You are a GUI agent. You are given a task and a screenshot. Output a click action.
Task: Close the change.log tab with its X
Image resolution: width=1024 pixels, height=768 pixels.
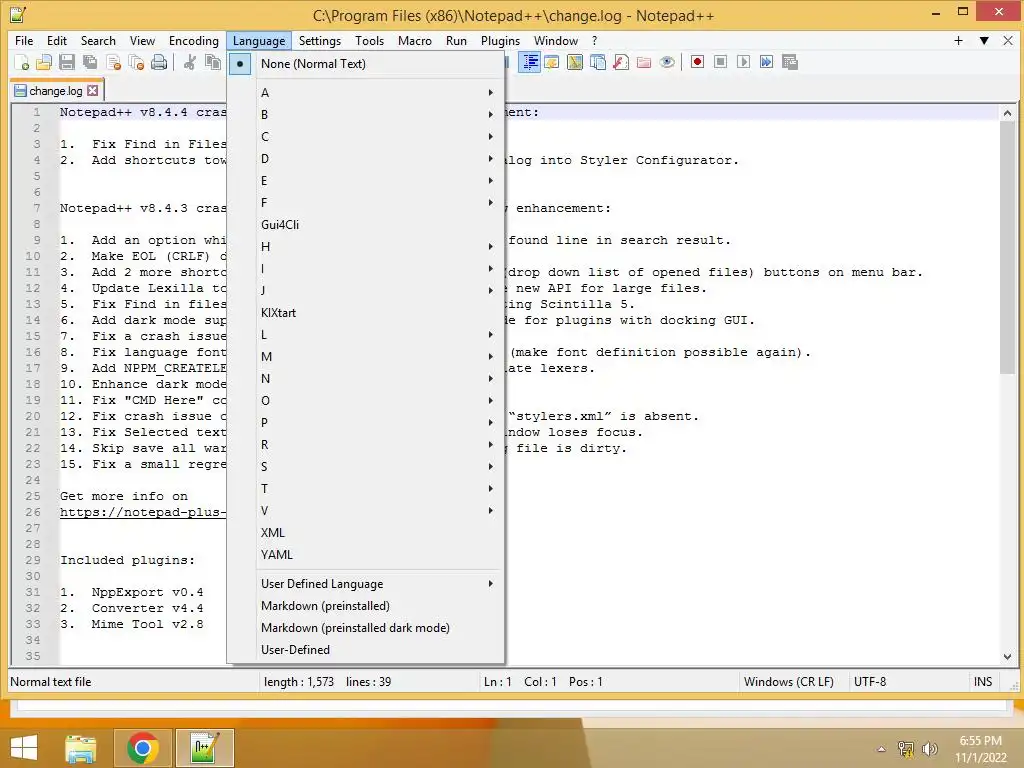pyautogui.click(x=93, y=91)
